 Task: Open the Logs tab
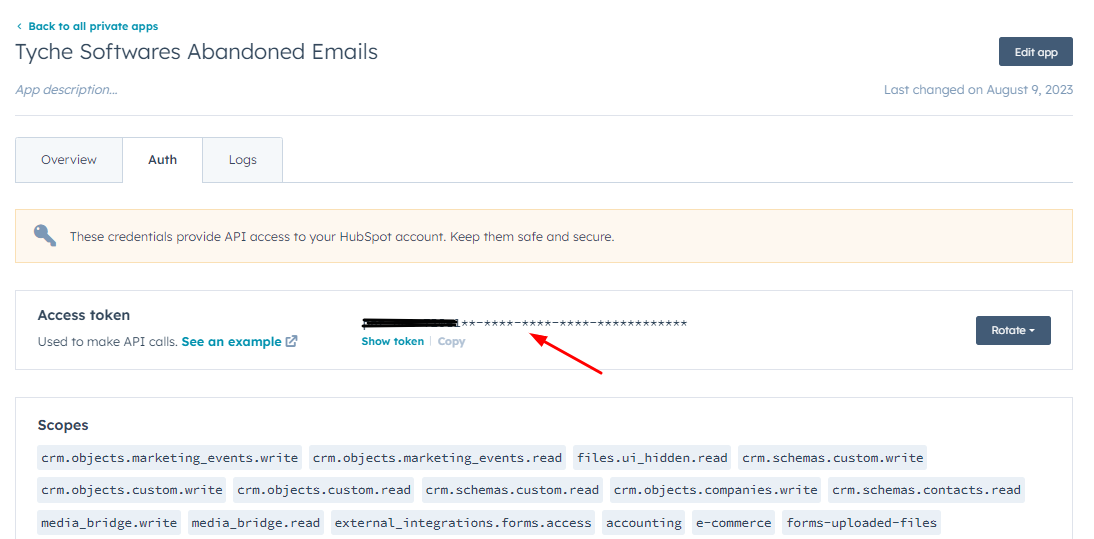pyautogui.click(x=243, y=160)
